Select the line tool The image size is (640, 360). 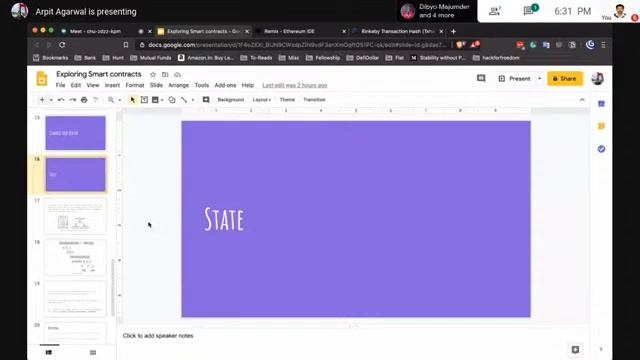pyautogui.click(x=184, y=100)
